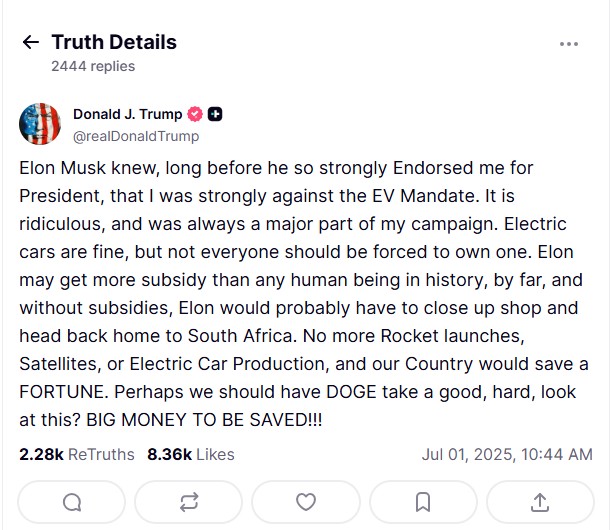View the 2.28k ReTruths list
This screenshot has width=610, height=530.
click(x=76, y=454)
